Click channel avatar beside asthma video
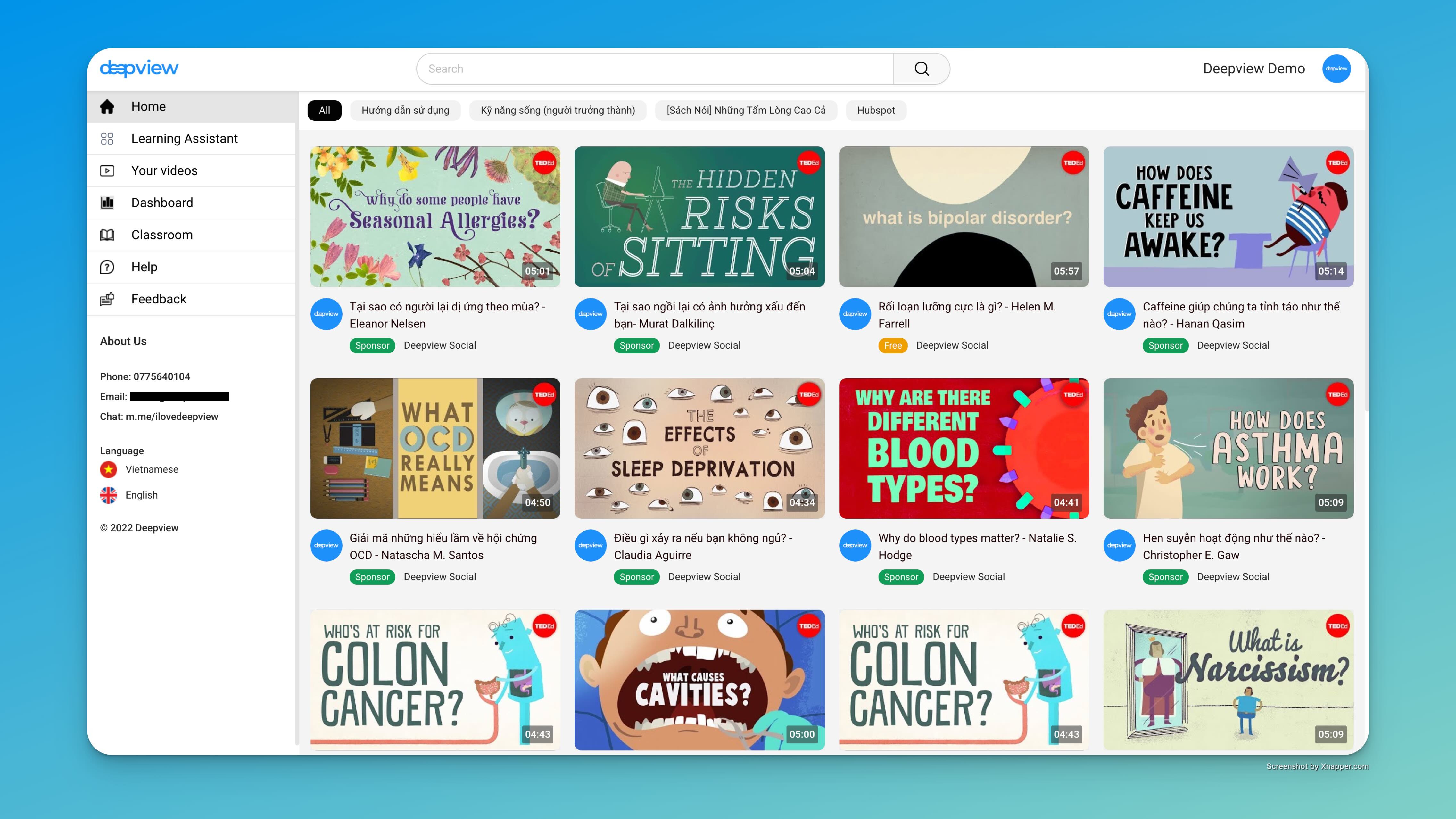Screen dimensions: 1456x819 pyautogui.click(x=1120, y=545)
